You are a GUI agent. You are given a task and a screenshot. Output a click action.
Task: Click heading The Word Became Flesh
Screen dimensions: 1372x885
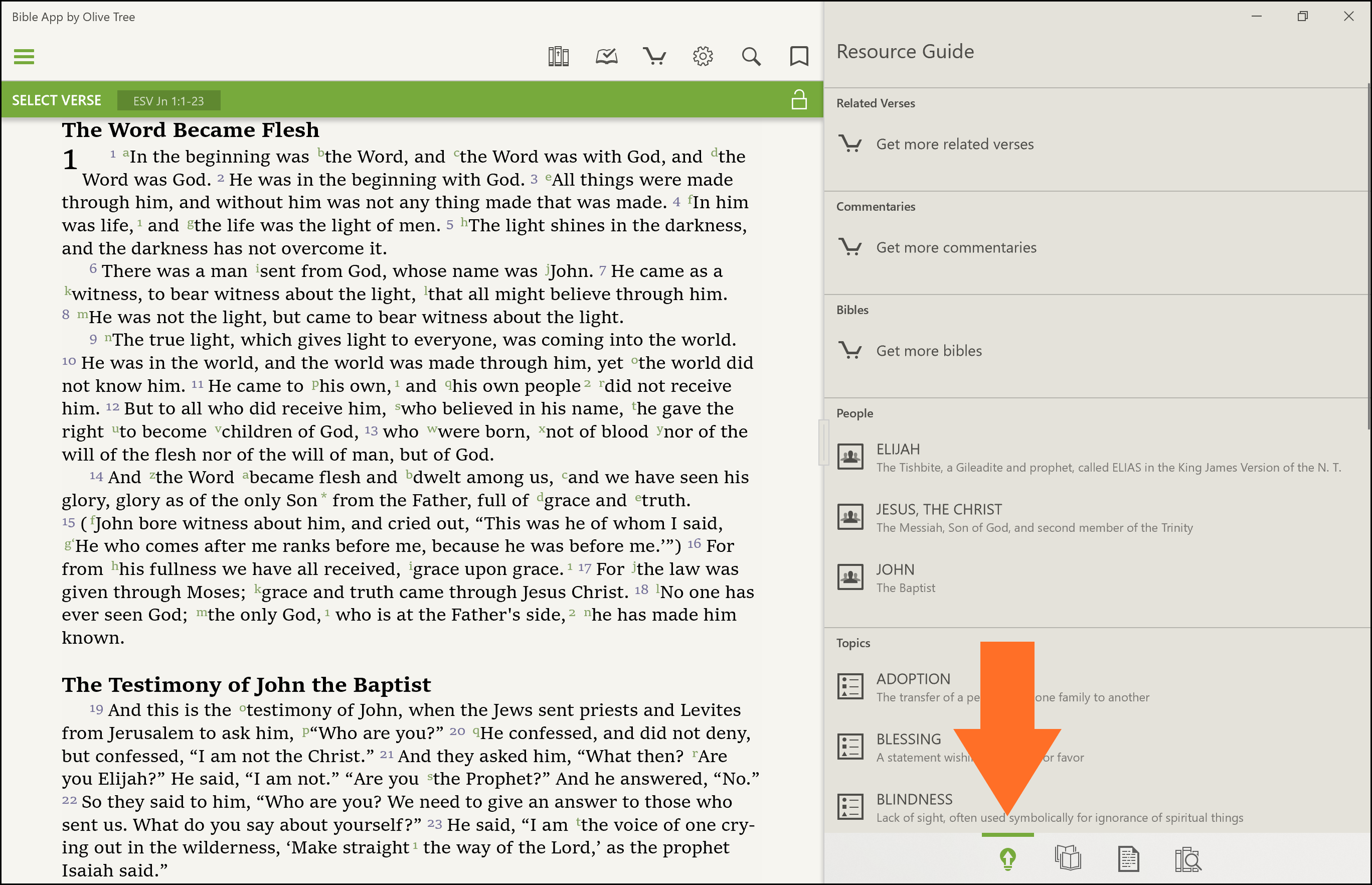[190, 130]
